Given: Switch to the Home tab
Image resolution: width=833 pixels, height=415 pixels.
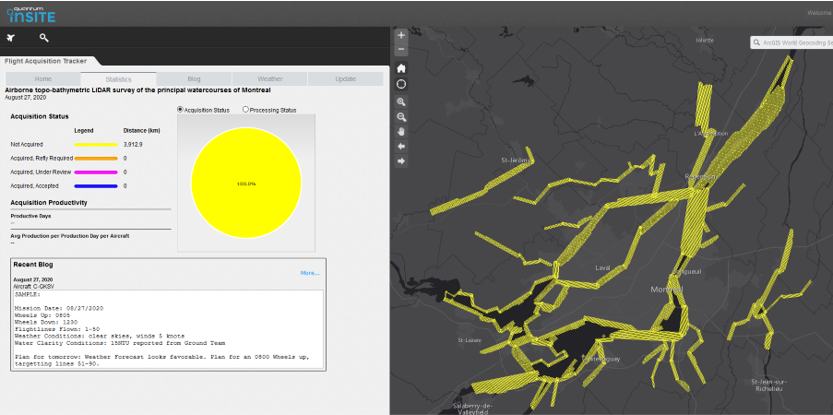Looking at the screenshot, I should [43, 78].
